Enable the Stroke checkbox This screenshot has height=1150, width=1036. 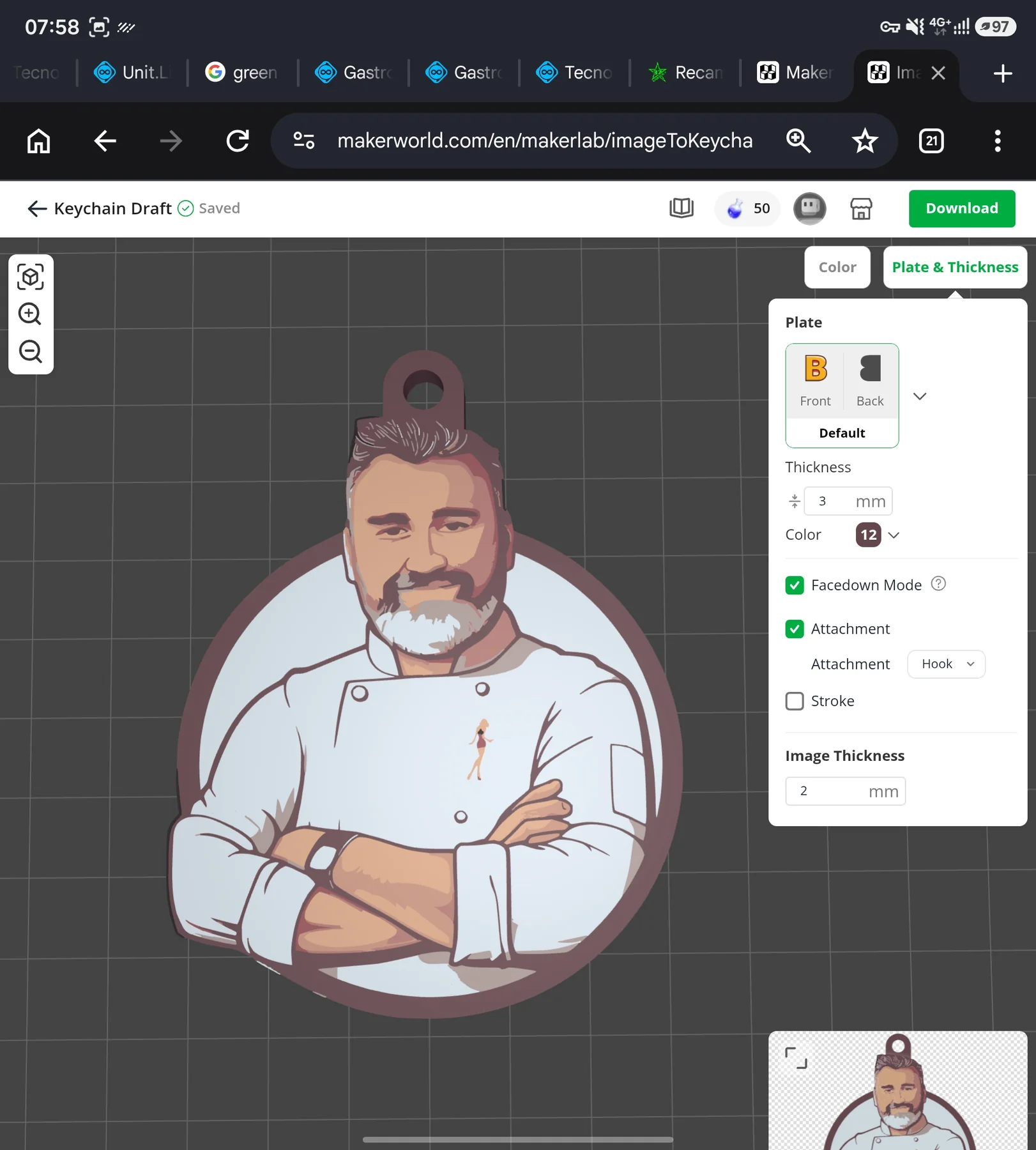click(795, 701)
